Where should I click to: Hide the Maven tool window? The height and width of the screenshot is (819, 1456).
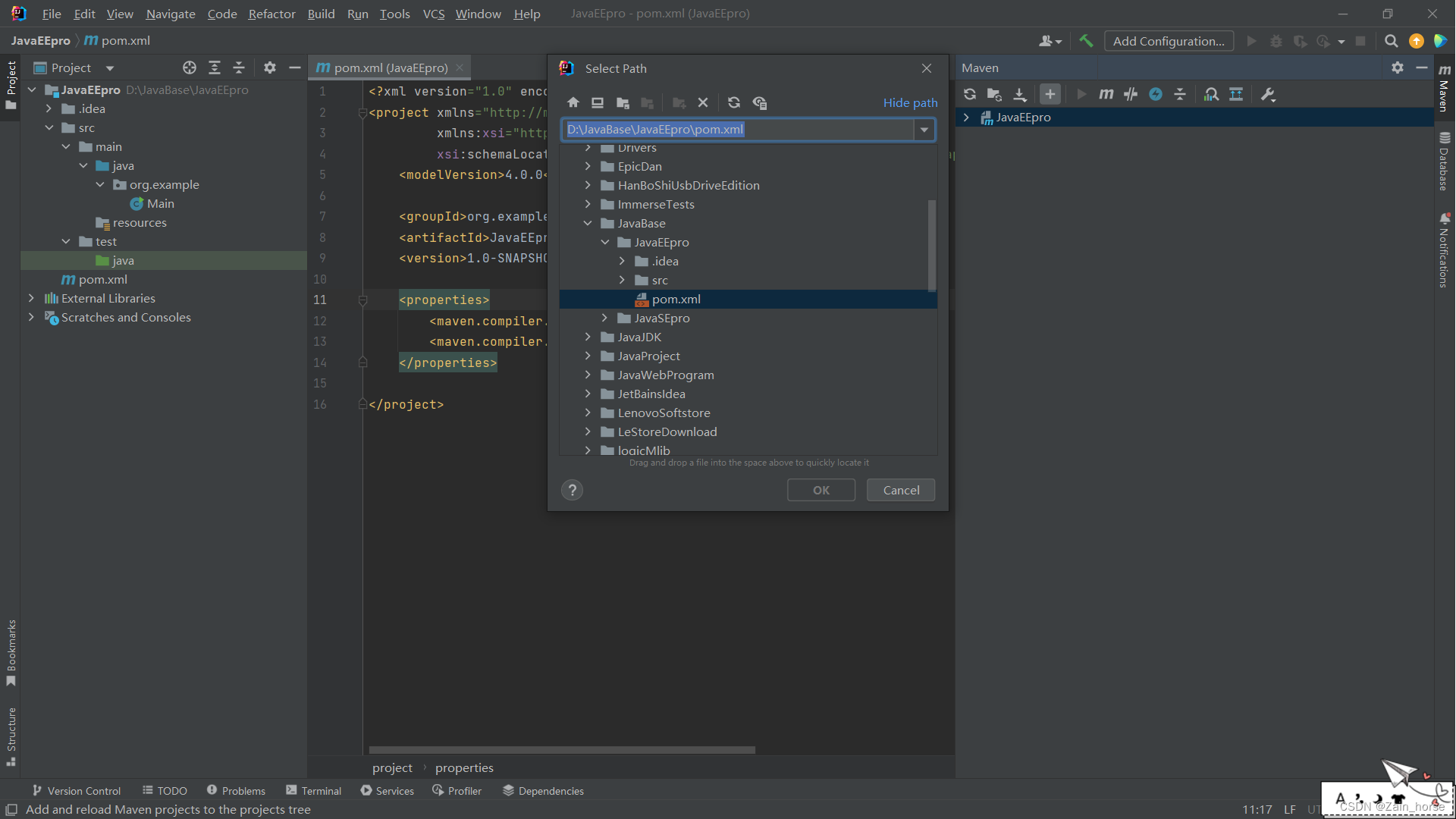click(x=1422, y=67)
